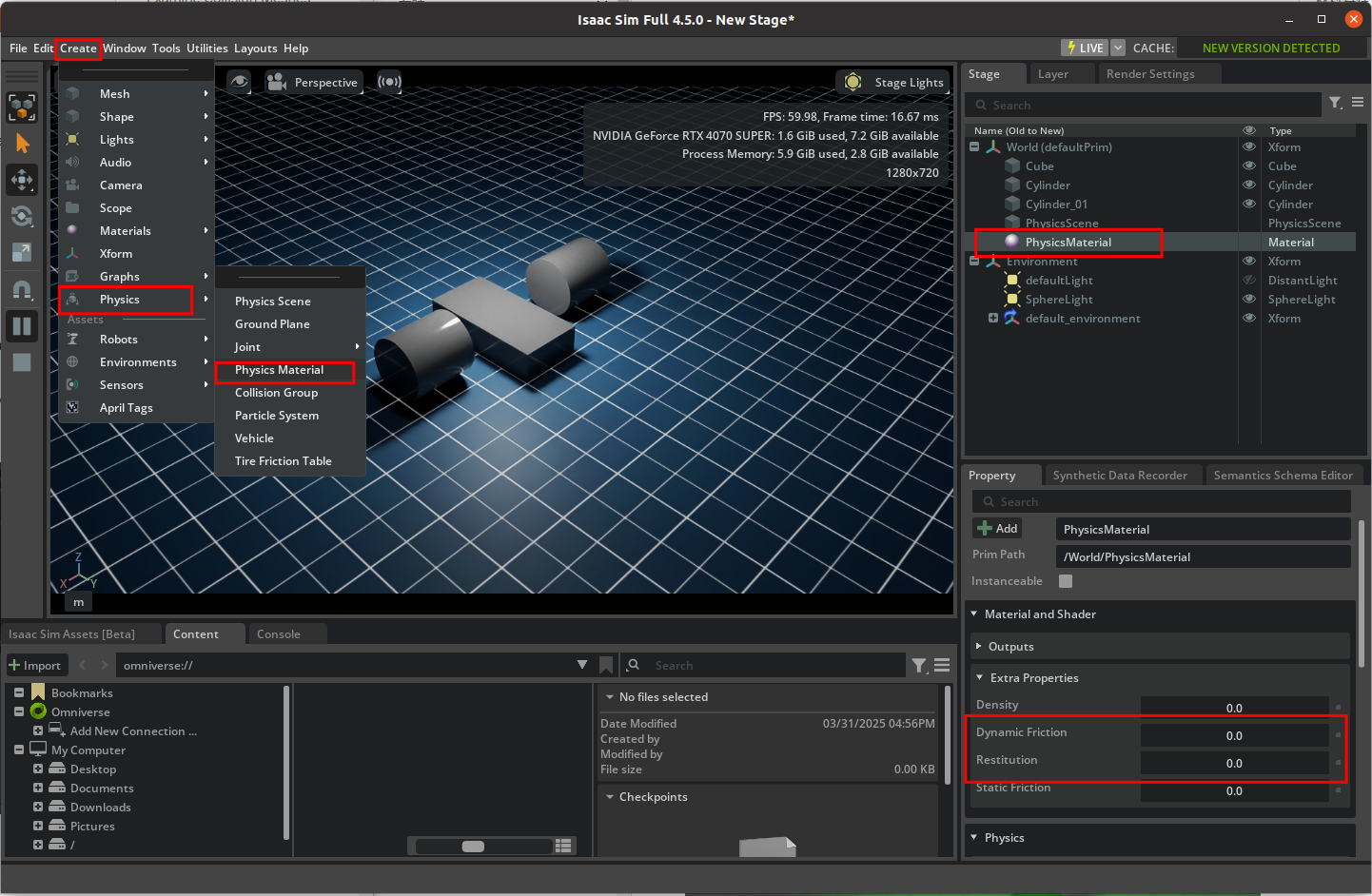Click the Lights icon in Create menu

click(73, 139)
